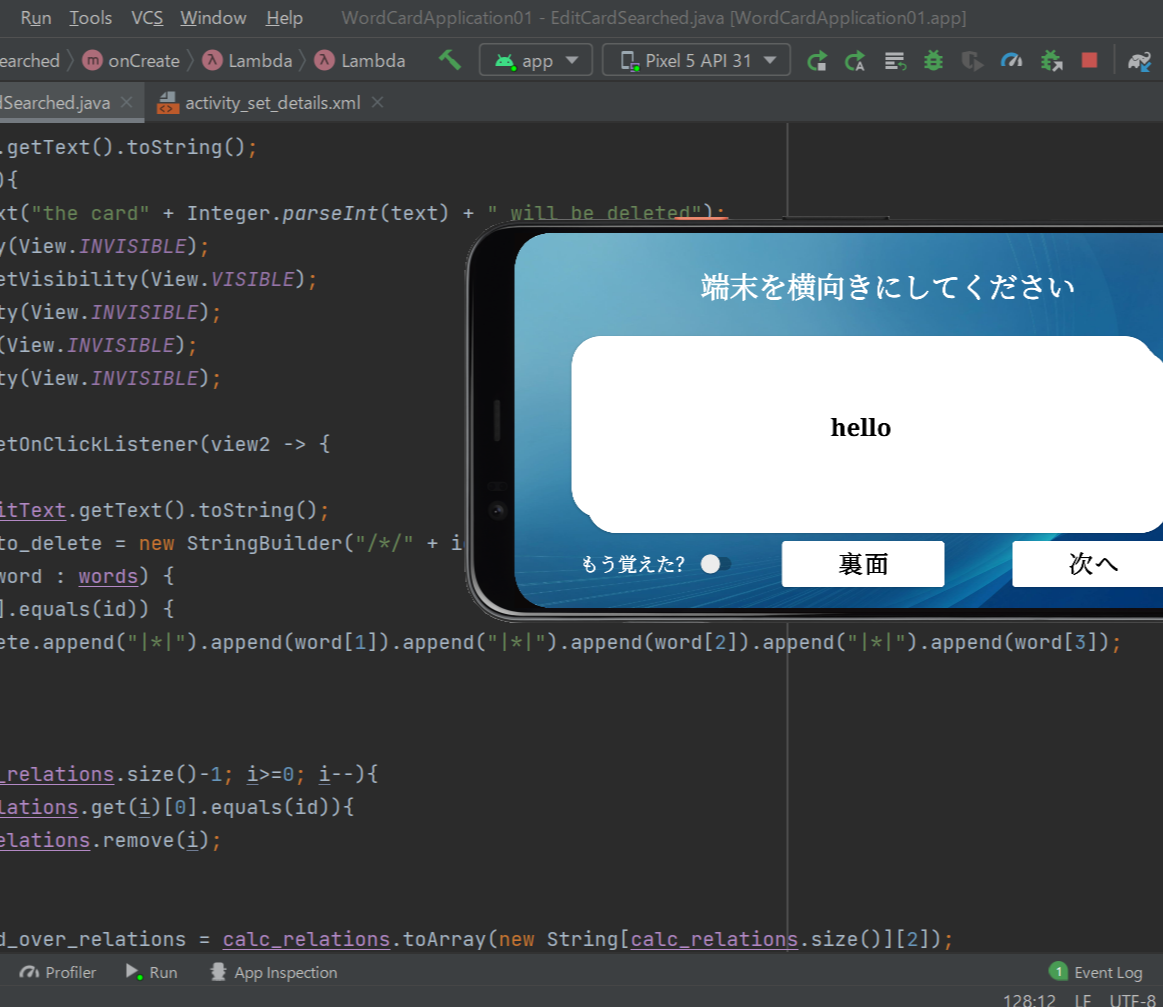
Task: Click the green Debug bug icon
Action: click(x=934, y=61)
